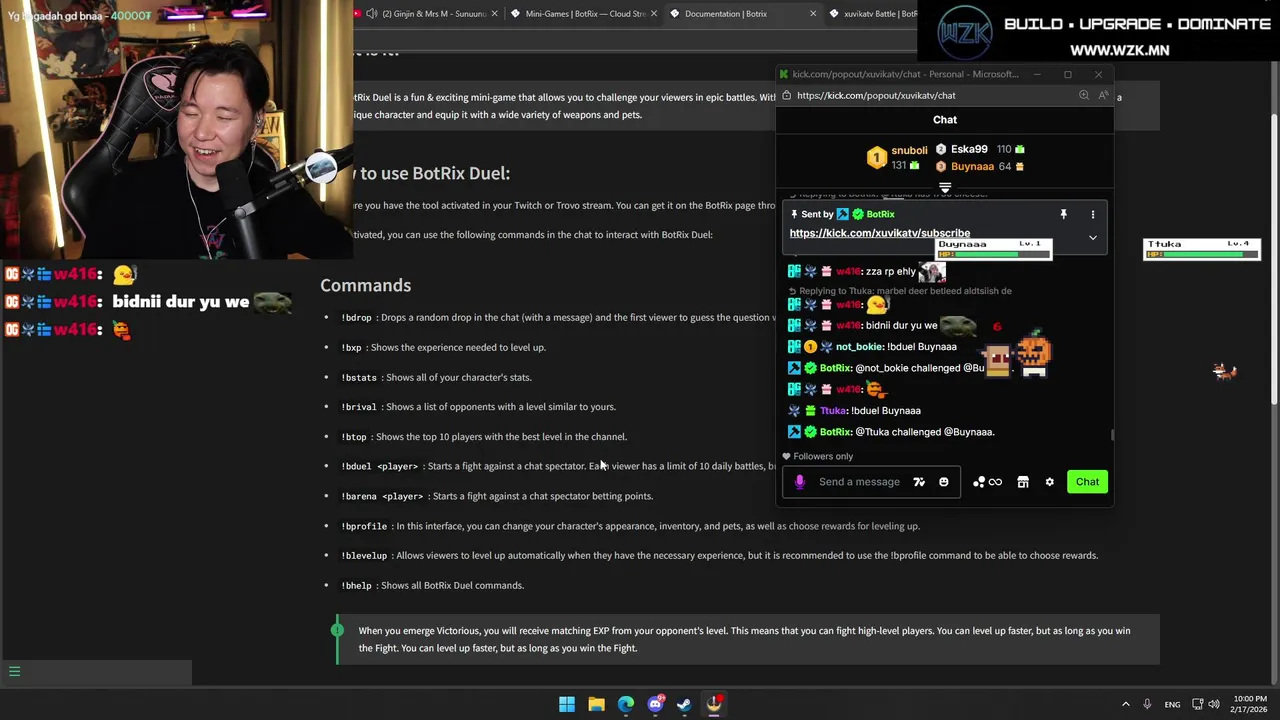1280x720 pixels.
Task: Switch to xuvikatv Battle tab
Action: (x=872, y=14)
